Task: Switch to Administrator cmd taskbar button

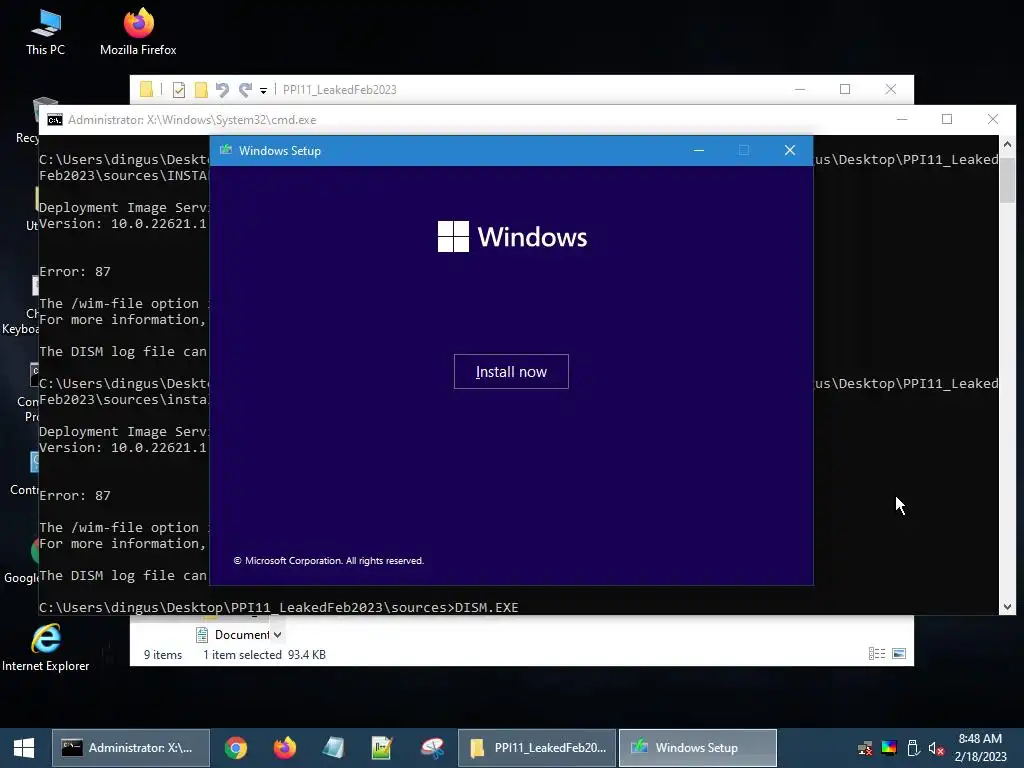Action: [x=131, y=748]
